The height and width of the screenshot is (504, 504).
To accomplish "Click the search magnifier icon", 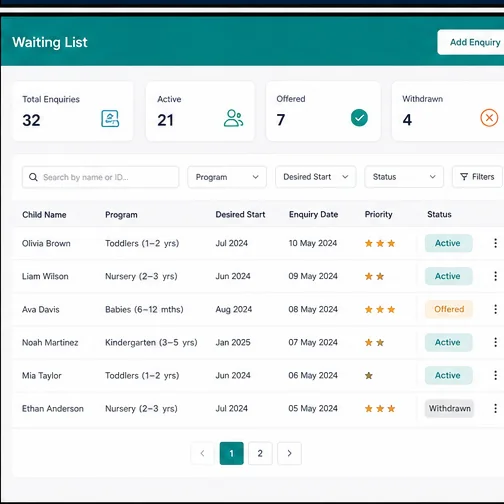I will click(33, 177).
